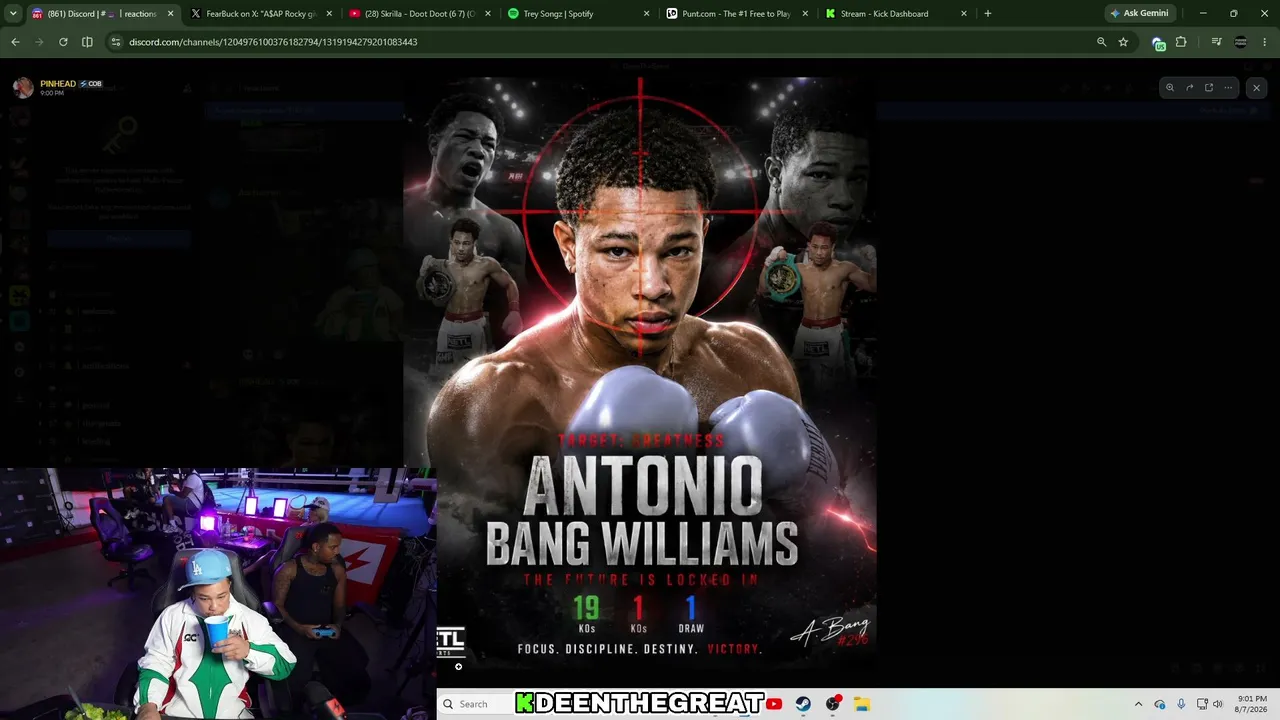
Task: Open the media controls toolbar icon
Action: coord(1216,42)
